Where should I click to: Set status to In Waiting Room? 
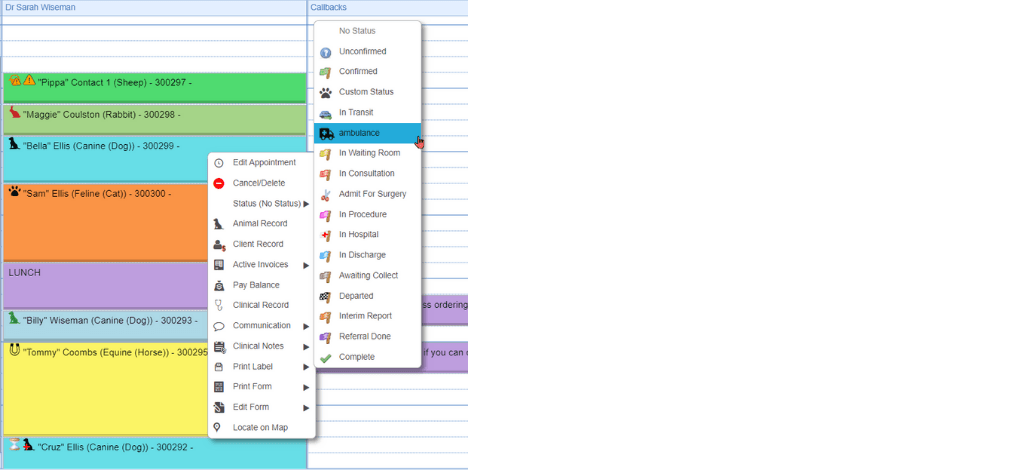click(x=369, y=153)
